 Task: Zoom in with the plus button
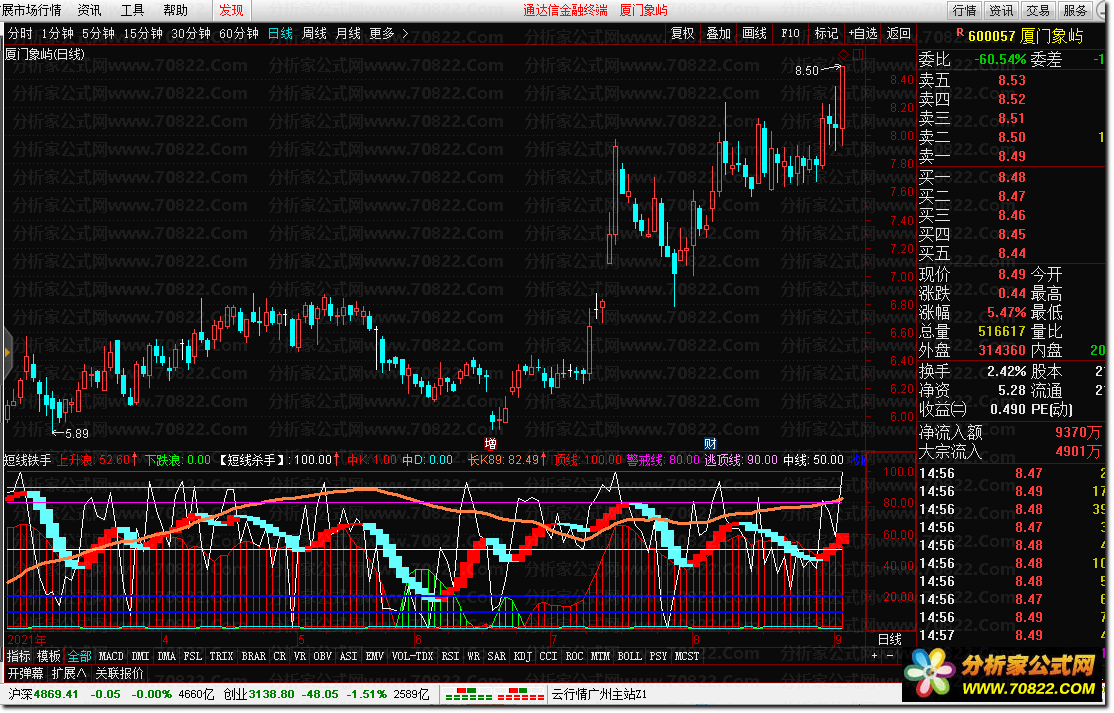pos(875,656)
